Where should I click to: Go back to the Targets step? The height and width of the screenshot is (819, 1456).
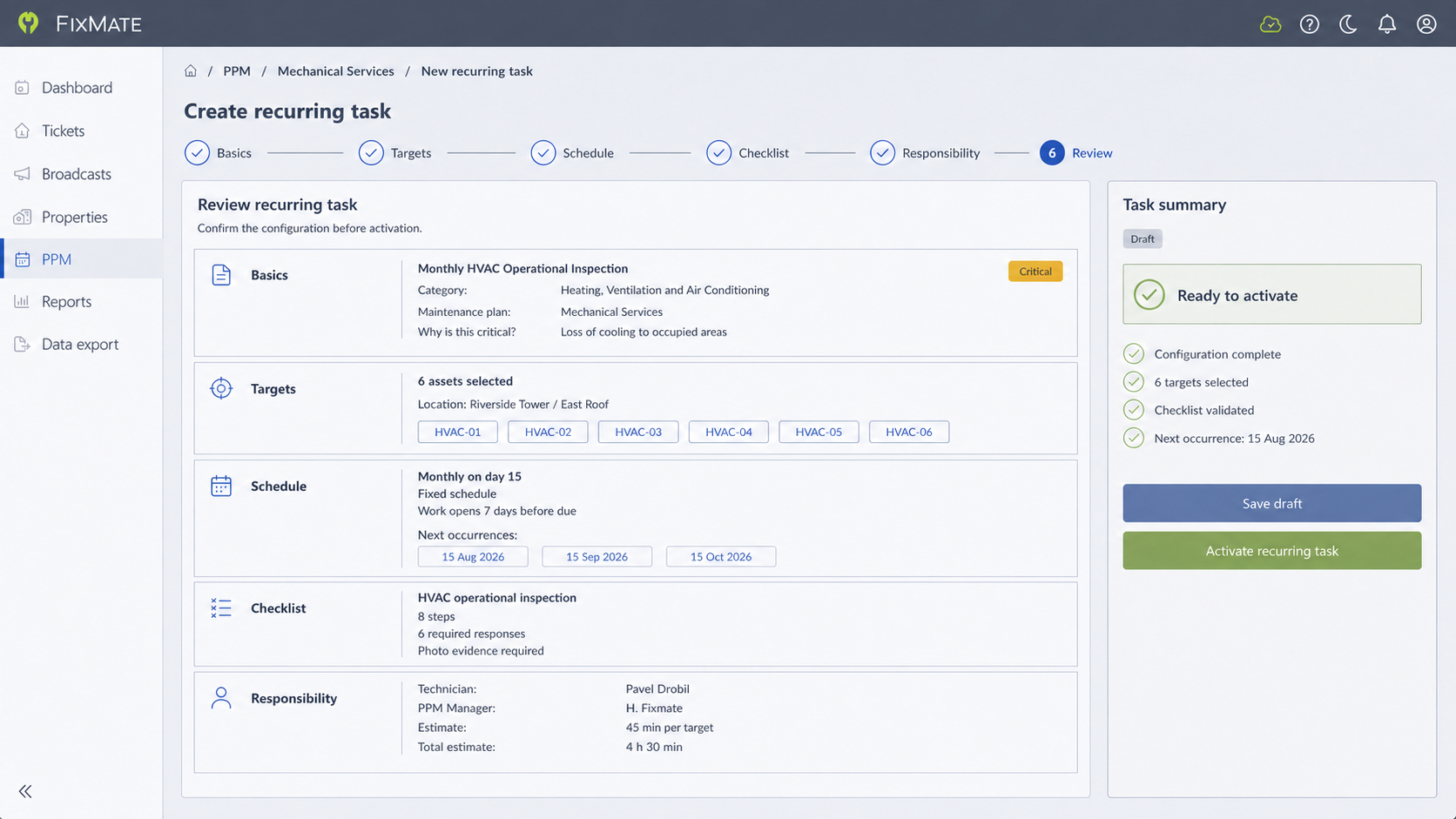(395, 153)
